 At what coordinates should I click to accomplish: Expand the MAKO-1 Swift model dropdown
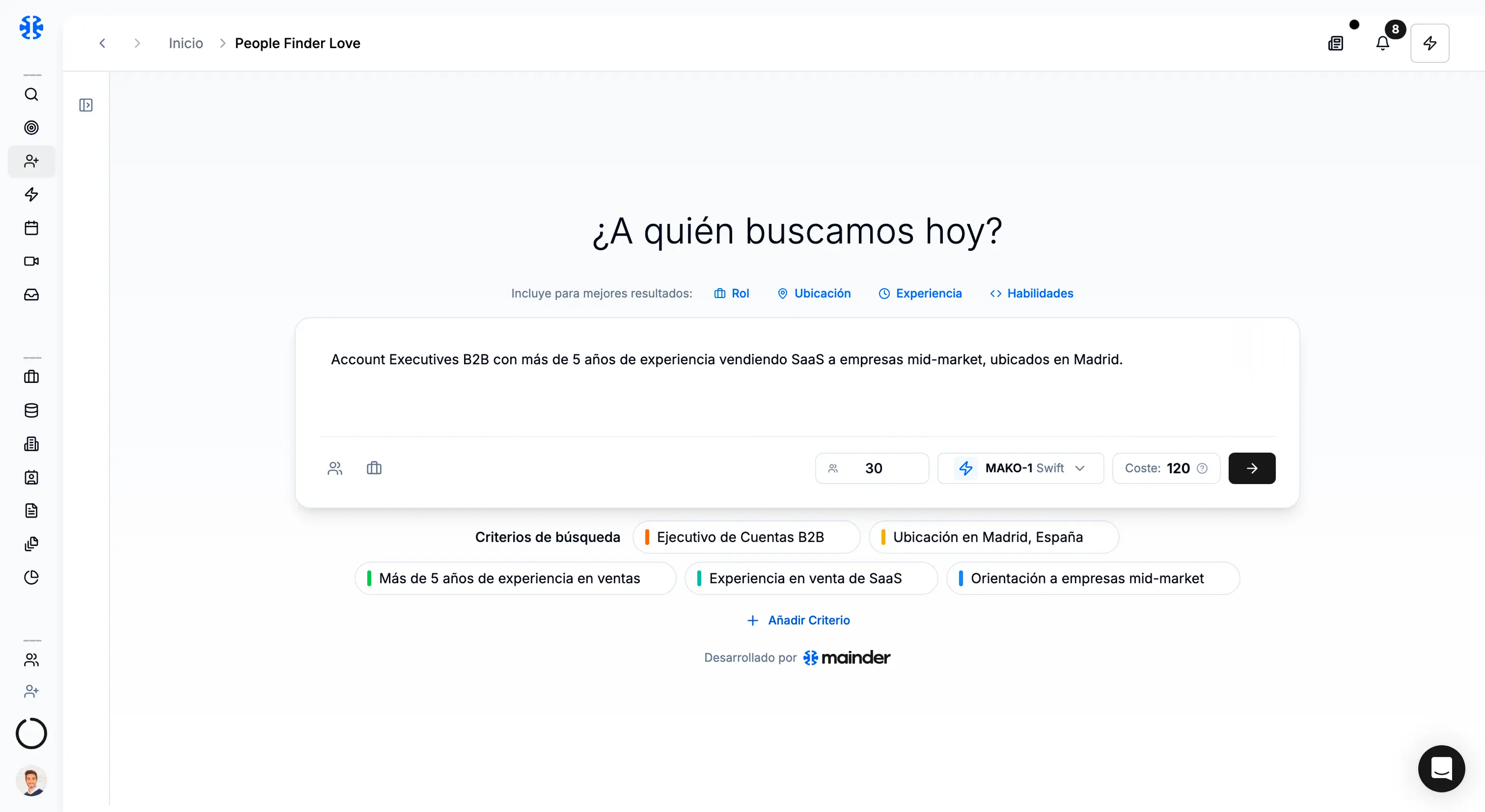click(1020, 468)
